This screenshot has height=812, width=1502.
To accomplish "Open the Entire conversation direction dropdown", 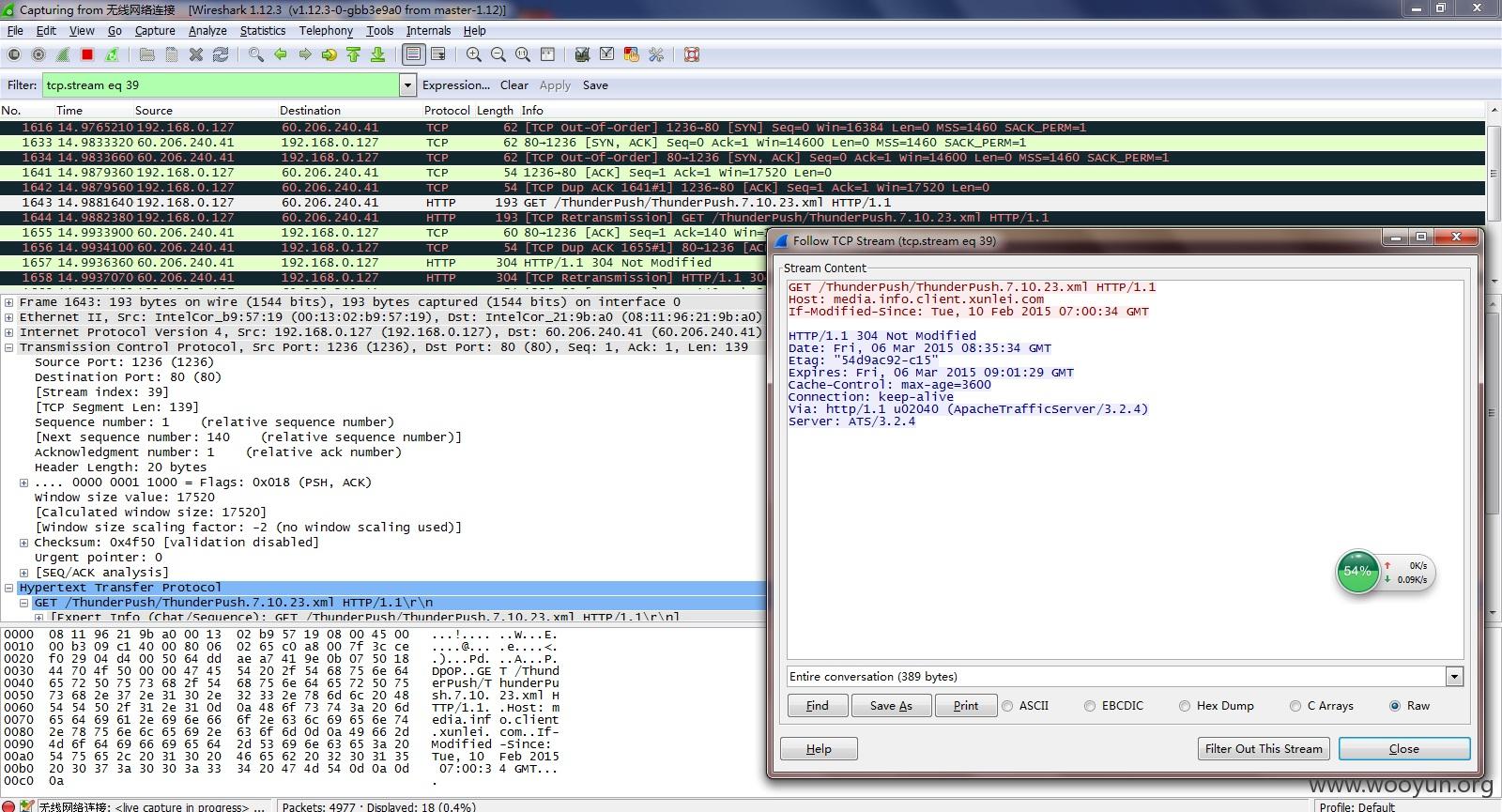I will 1454,676.
